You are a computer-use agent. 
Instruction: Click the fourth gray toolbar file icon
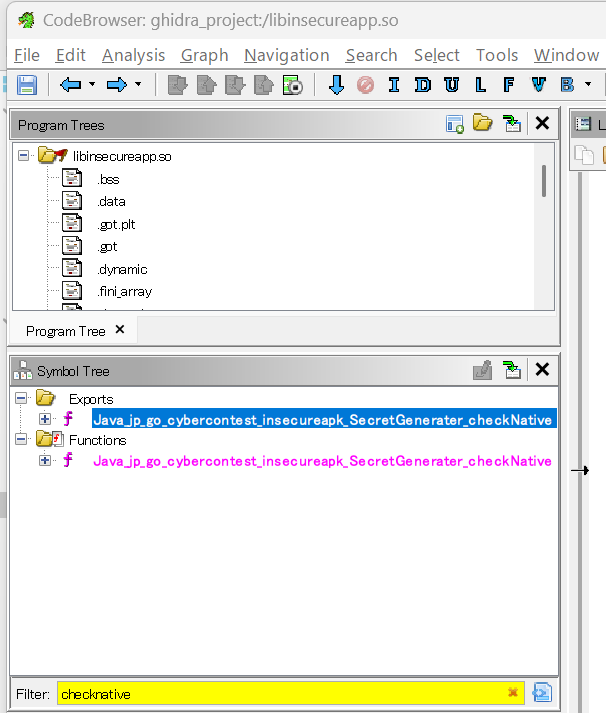point(264,85)
